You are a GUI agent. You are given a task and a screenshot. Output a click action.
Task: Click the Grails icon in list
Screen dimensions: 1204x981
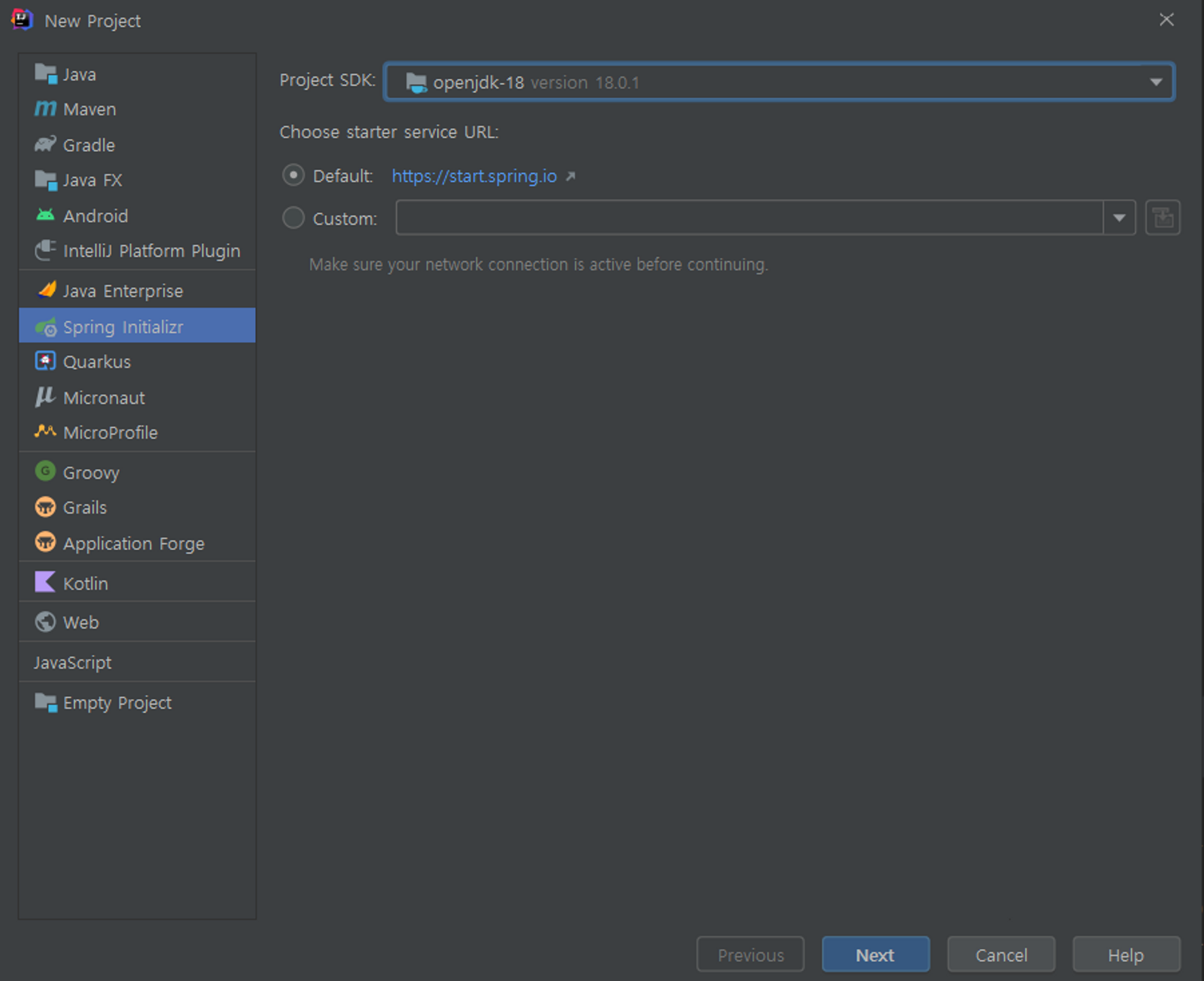coord(45,507)
